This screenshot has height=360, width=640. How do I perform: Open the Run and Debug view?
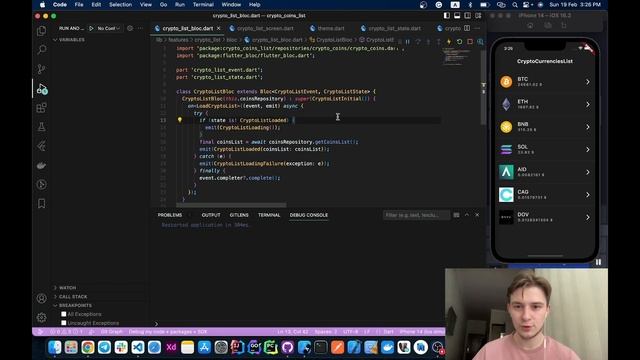(42, 89)
